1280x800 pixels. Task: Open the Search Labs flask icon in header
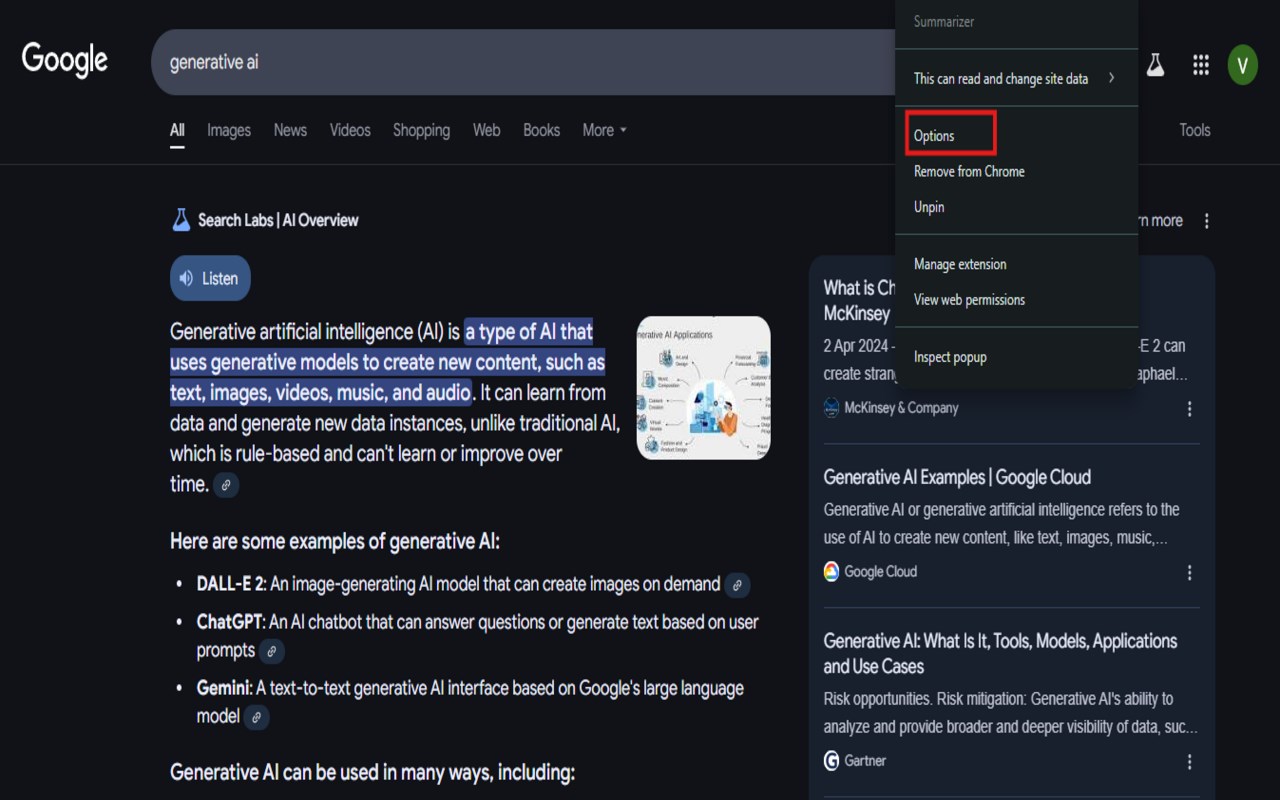tap(1155, 65)
